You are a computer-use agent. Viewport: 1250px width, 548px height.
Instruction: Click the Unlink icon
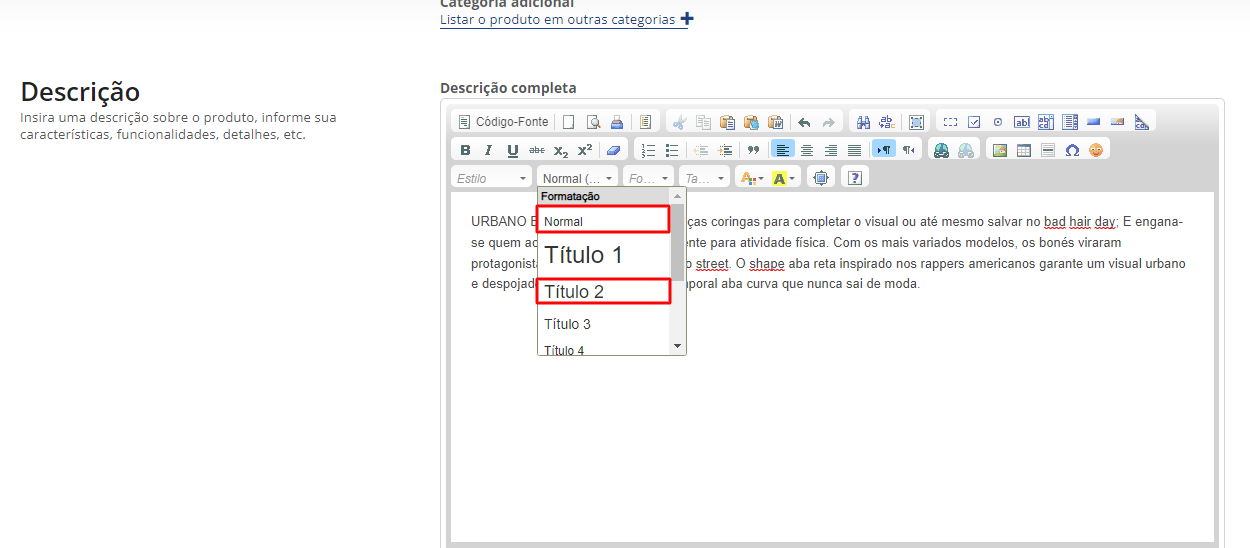[x=966, y=150]
